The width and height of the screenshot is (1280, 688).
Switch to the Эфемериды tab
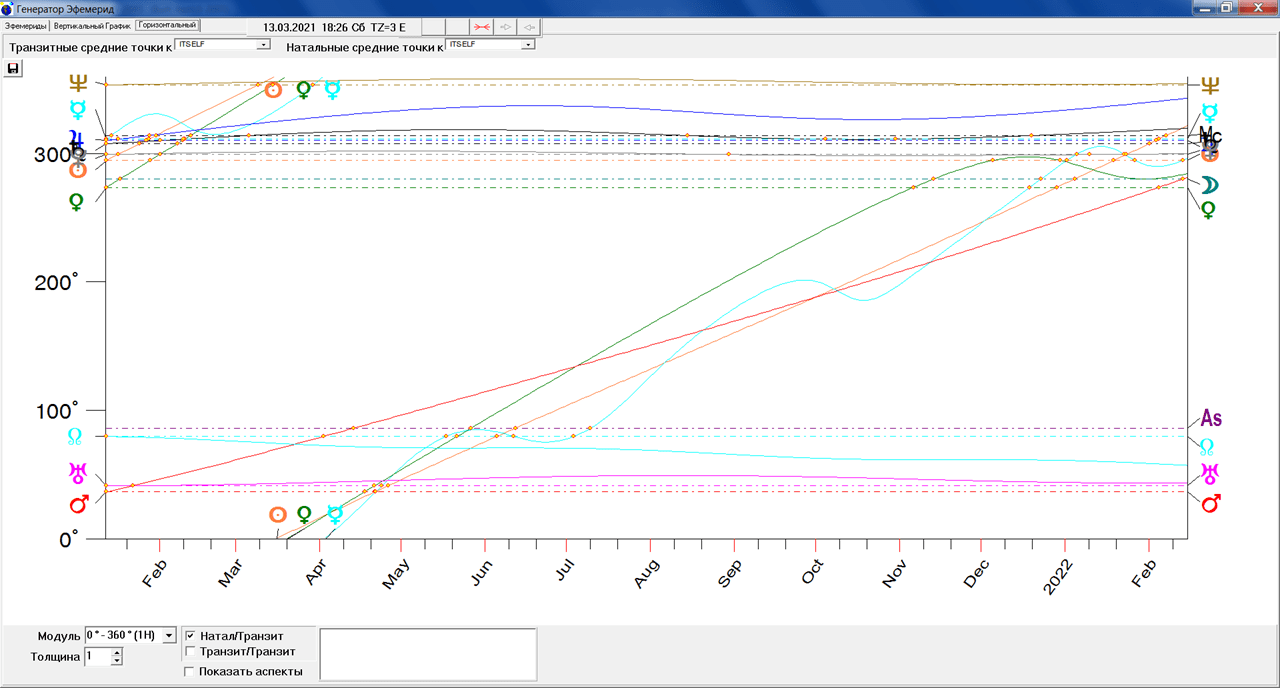(27, 26)
